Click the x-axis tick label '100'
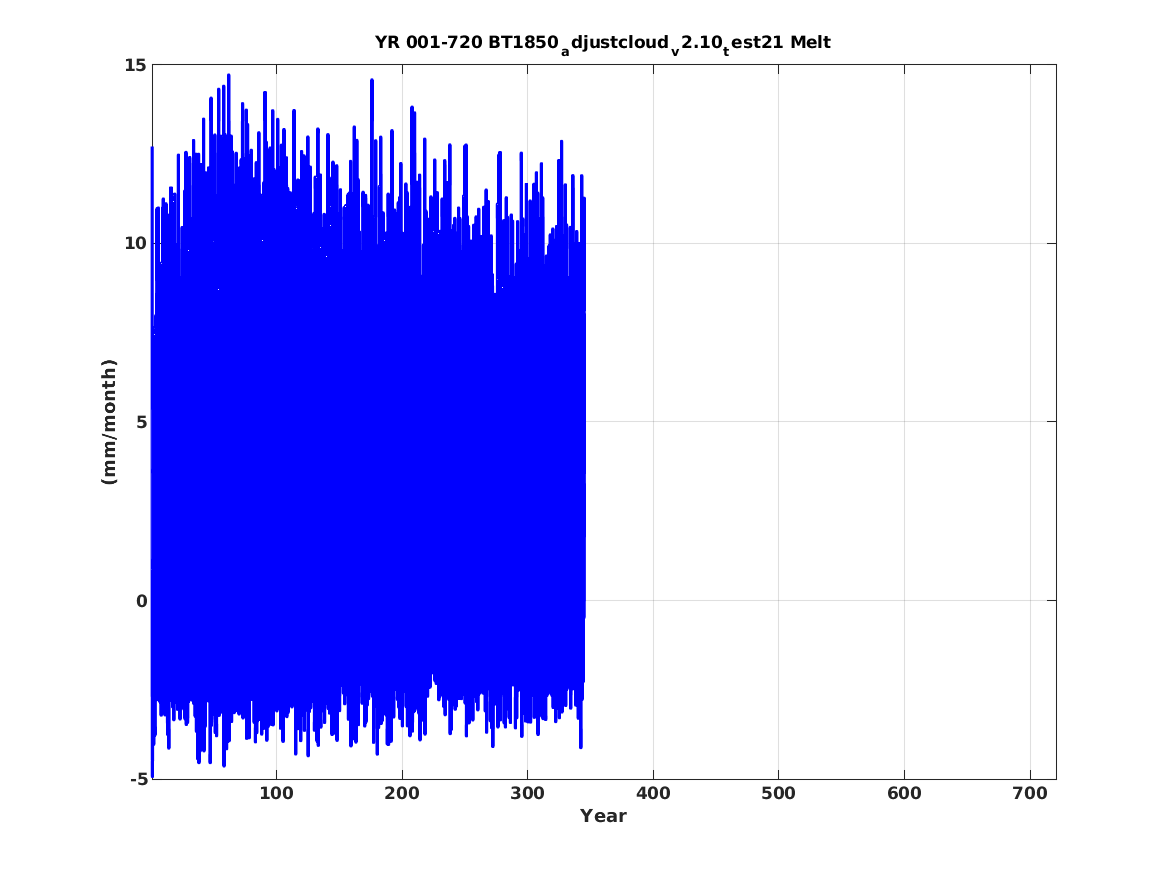The image size is (1167, 875). (x=276, y=794)
